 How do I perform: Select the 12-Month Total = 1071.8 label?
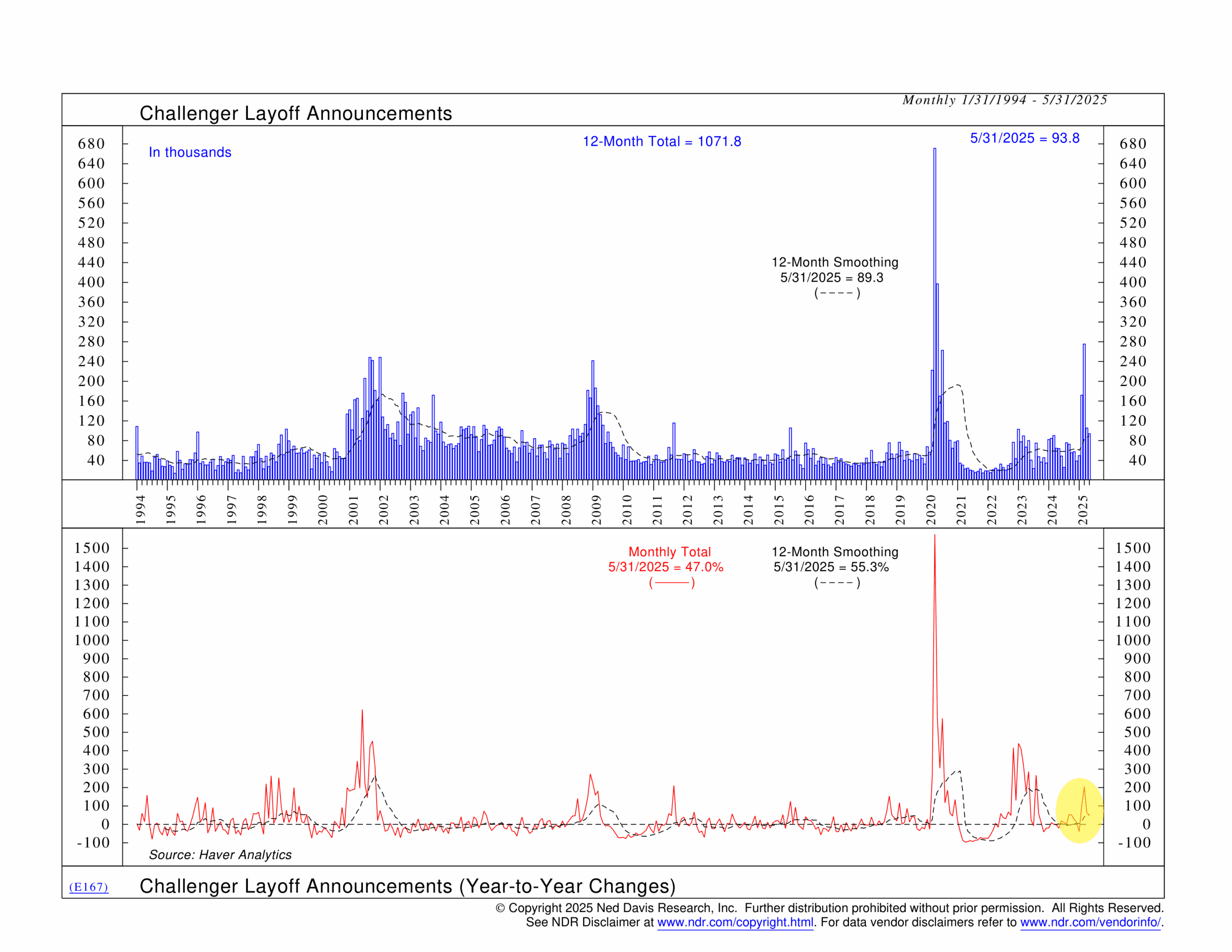662,142
